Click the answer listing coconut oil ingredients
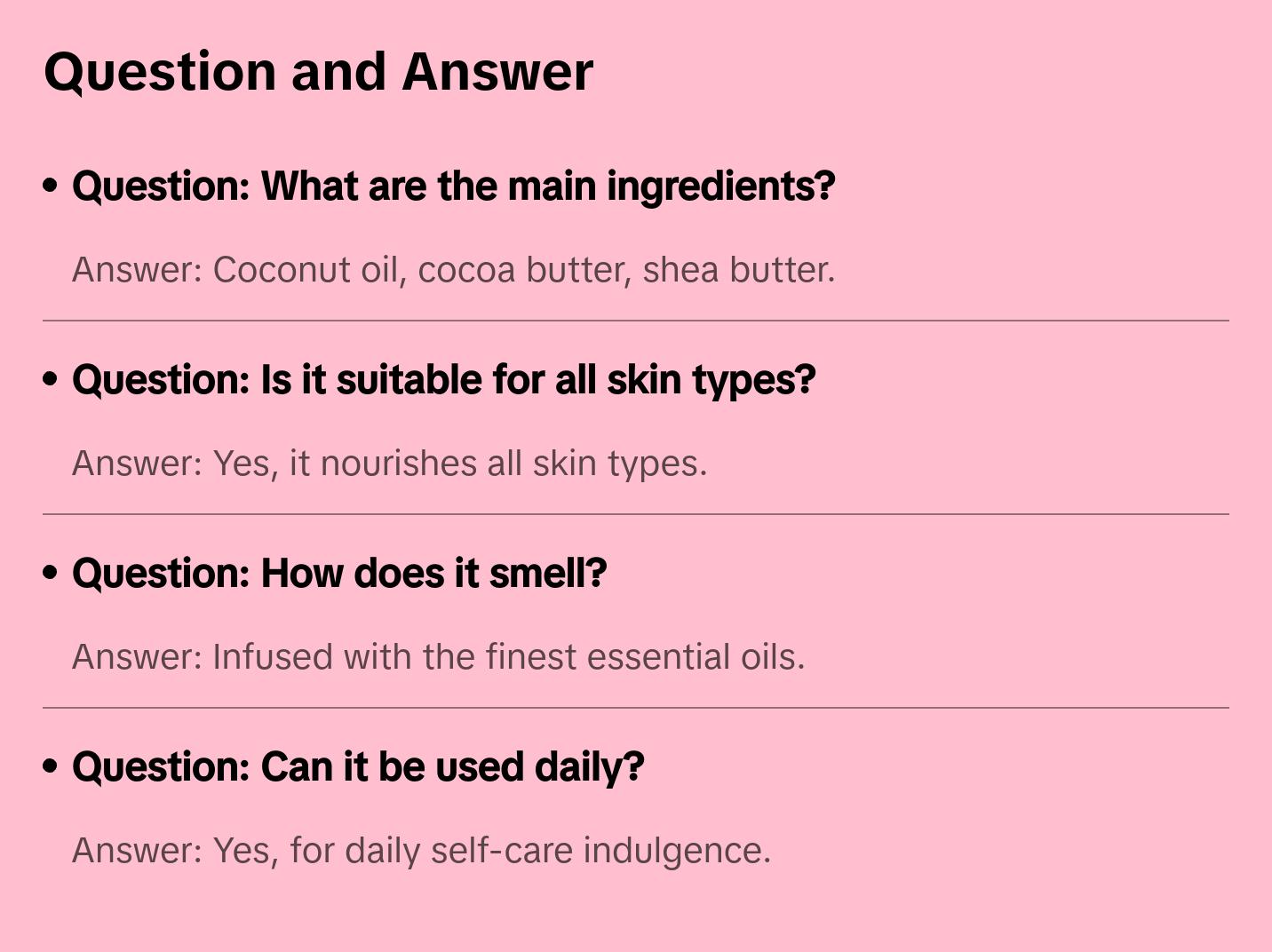This screenshot has height=952, width=1272. pos(453,270)
